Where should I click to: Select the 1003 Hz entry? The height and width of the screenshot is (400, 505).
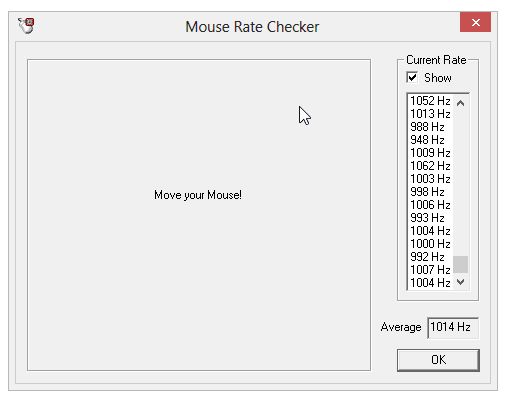pyautogui.click(x=430, y=179)
